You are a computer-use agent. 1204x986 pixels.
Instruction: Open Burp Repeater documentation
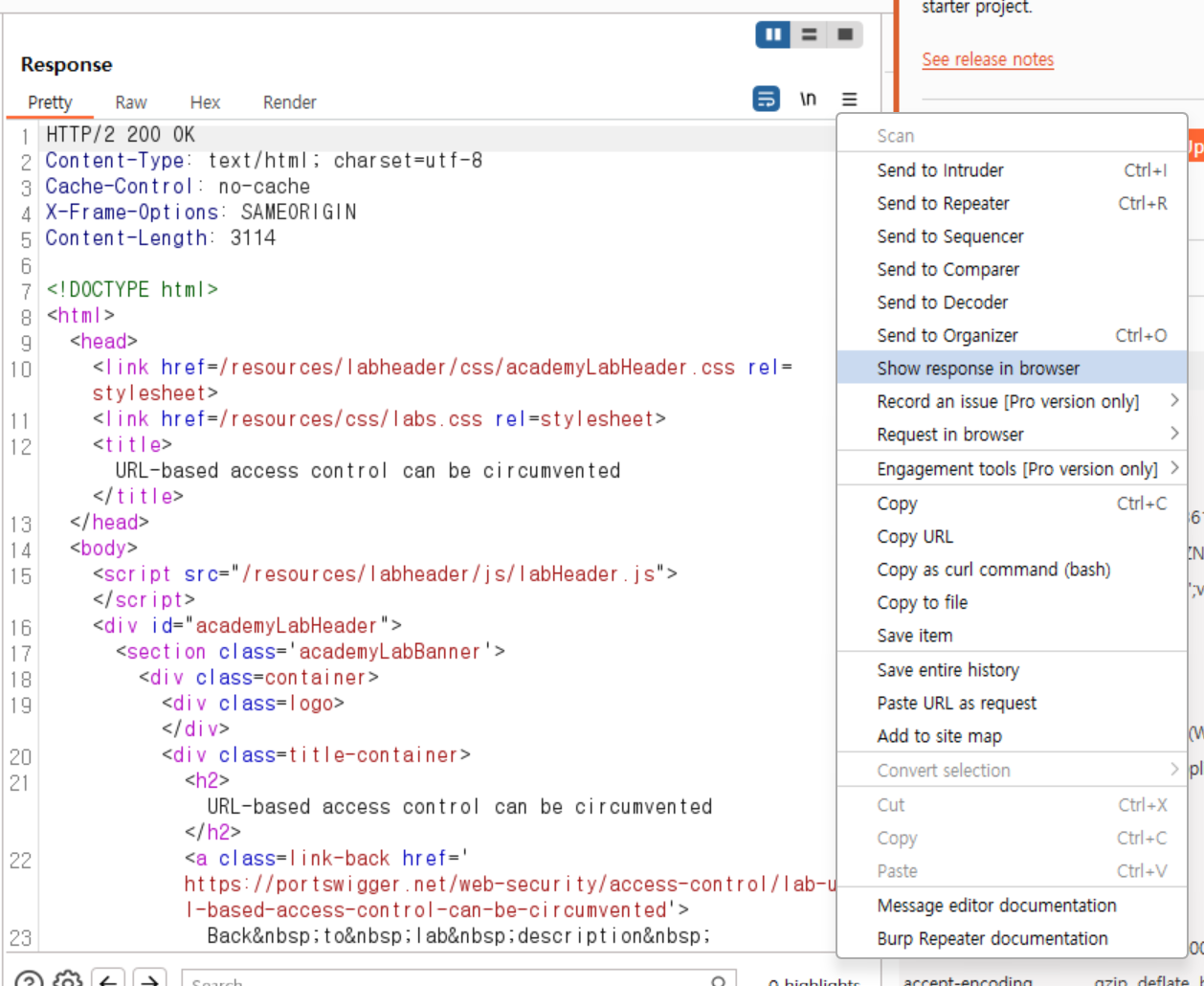(x=1012, y=938)
